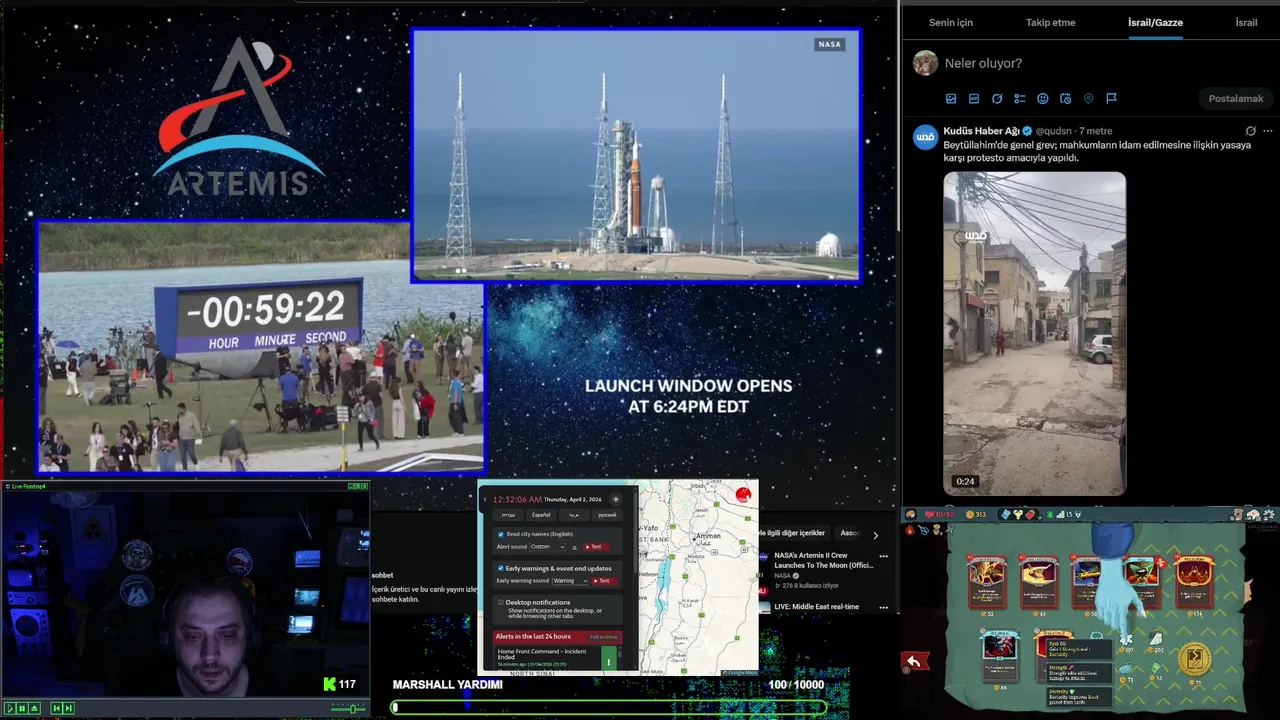Click the flag icon in composer toolbar
Viewport: 1280px width, 720px height.
[1111, 99]
